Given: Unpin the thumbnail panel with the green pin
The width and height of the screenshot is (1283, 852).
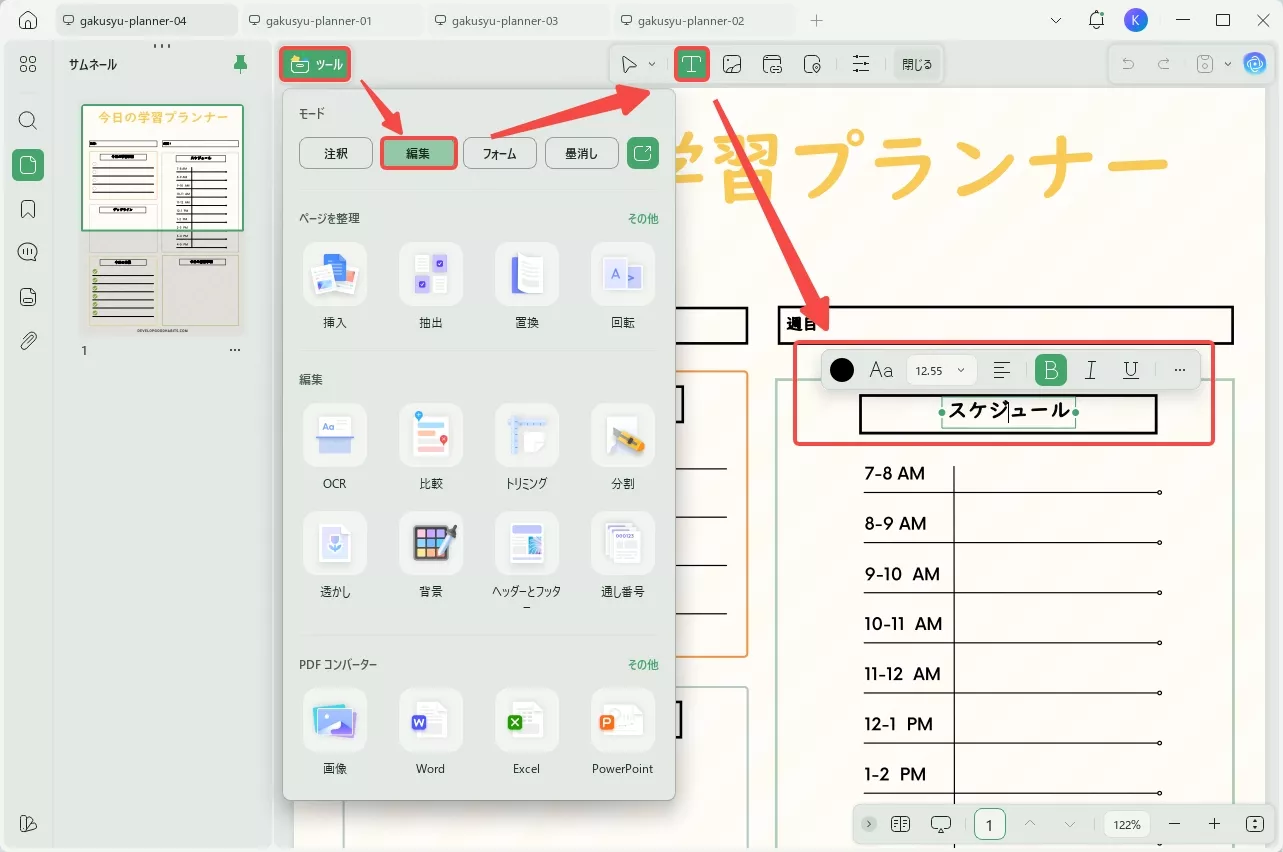Looking at the screenshot, I should (x=239, y=63).
